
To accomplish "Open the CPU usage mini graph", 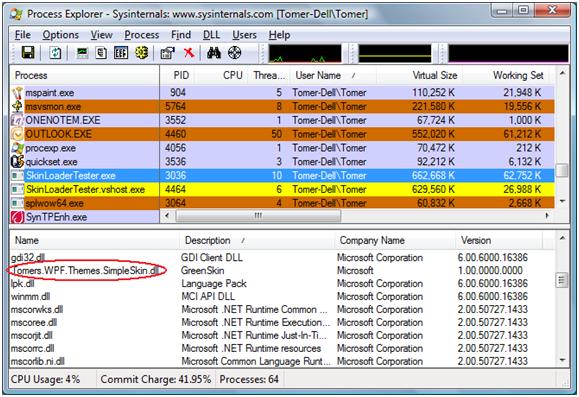I will coord(305,54).
